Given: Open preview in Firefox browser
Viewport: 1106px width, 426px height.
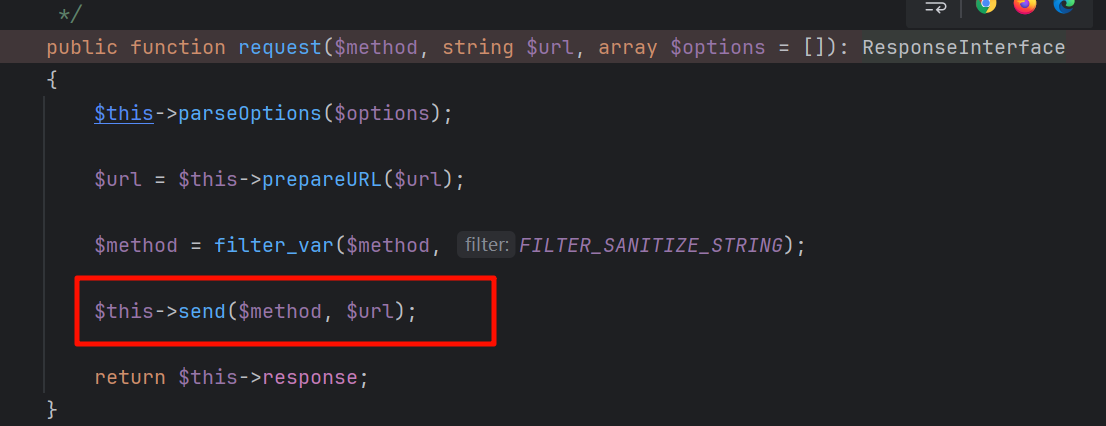Looking at the screenshot, I should click(x=1025, y=6).
